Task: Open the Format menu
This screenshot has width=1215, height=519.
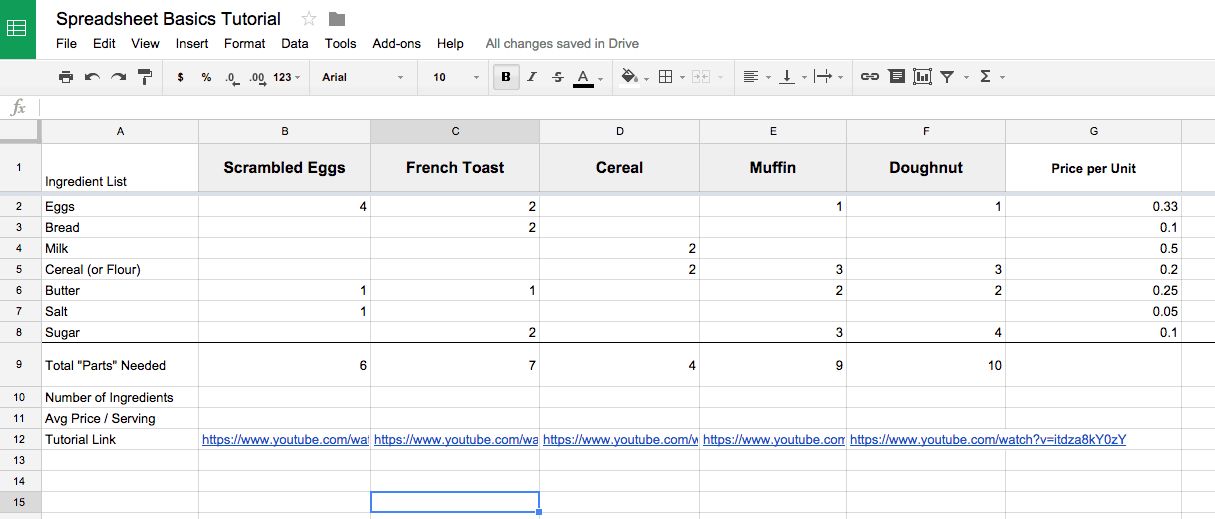Action: click(x=244, y=44)
